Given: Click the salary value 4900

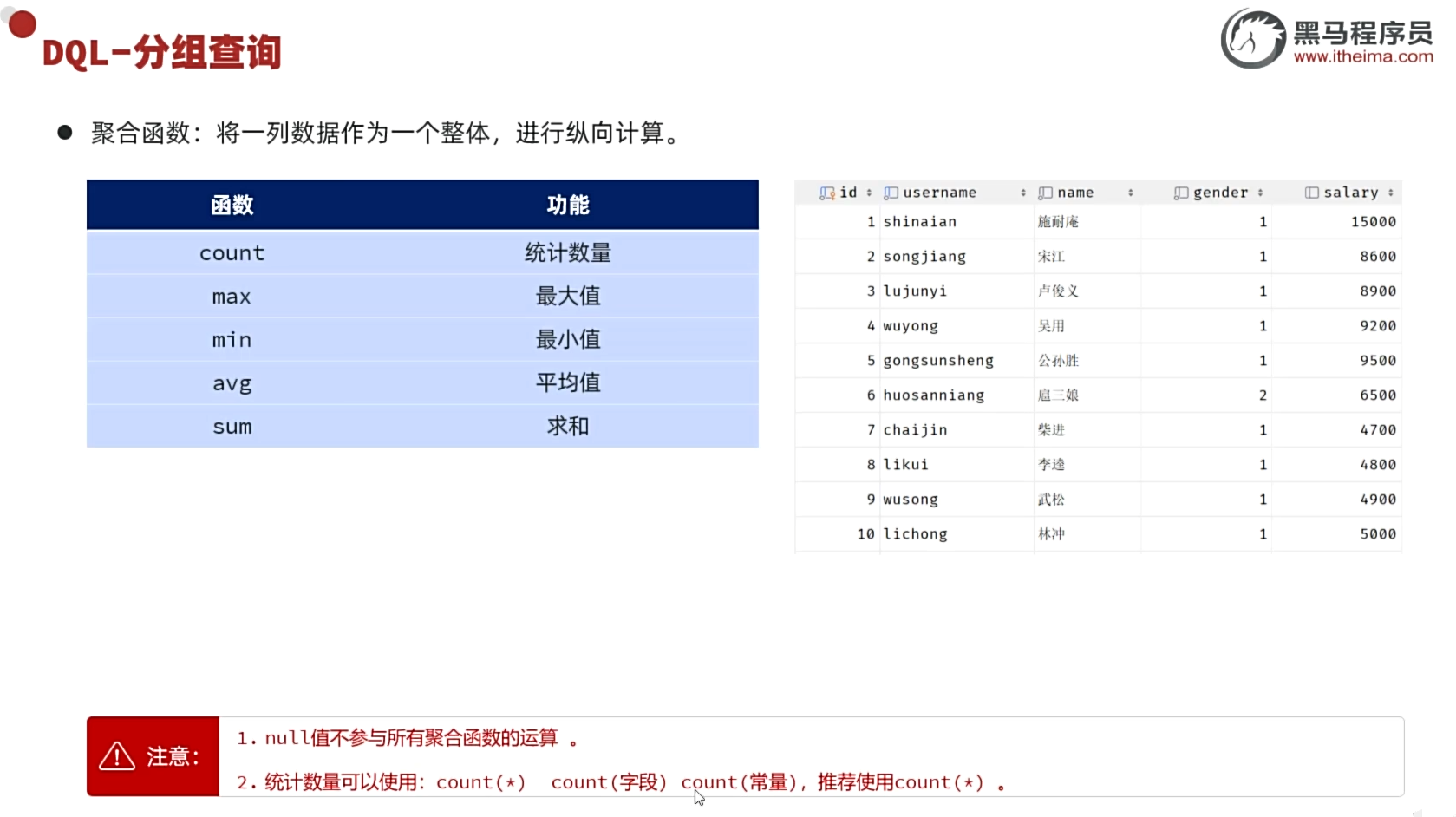Looking at the screenshot, I should coord(1378,500).
